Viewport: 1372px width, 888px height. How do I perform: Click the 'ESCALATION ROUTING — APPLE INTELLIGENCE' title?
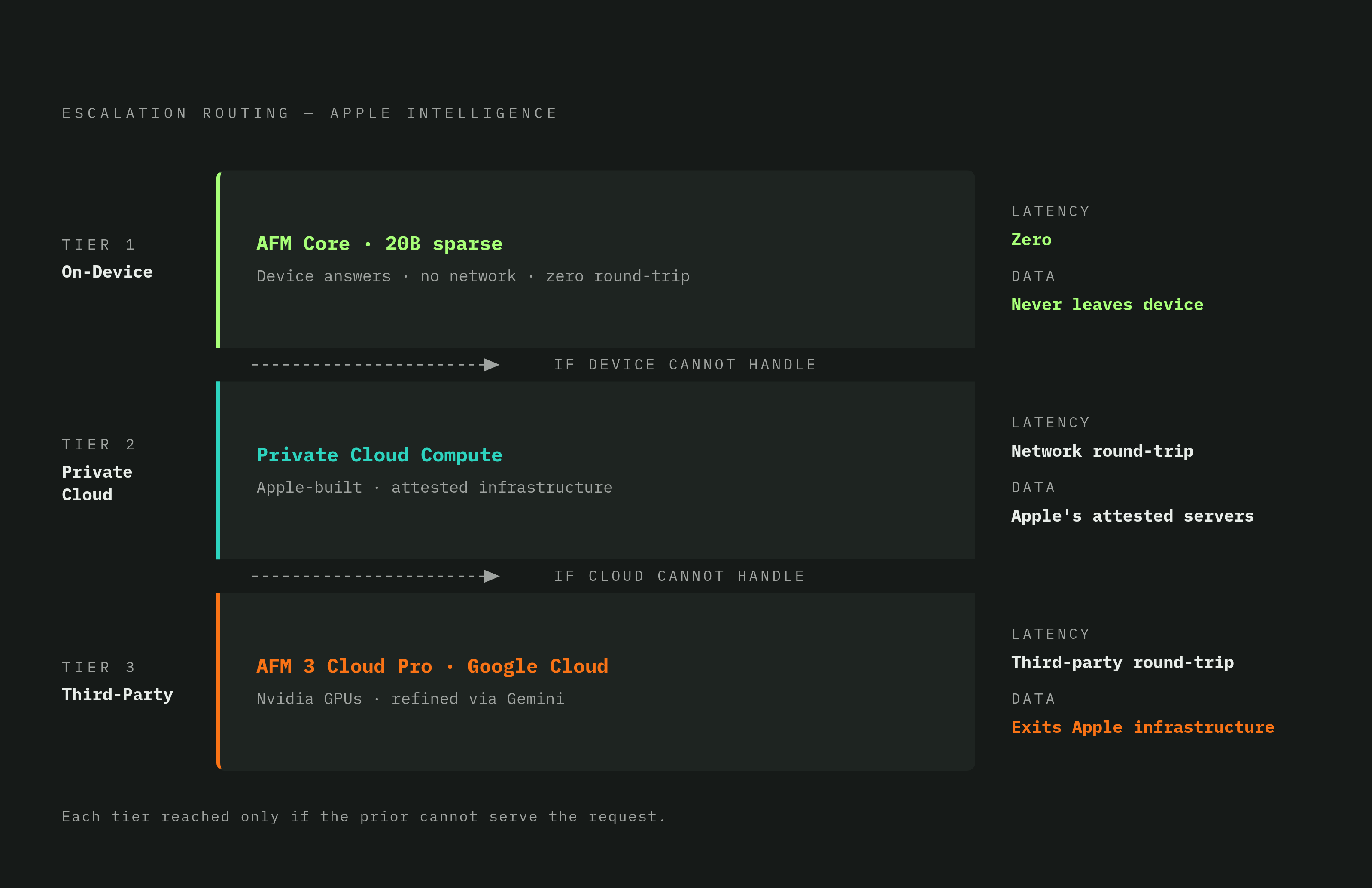[310, 113]
